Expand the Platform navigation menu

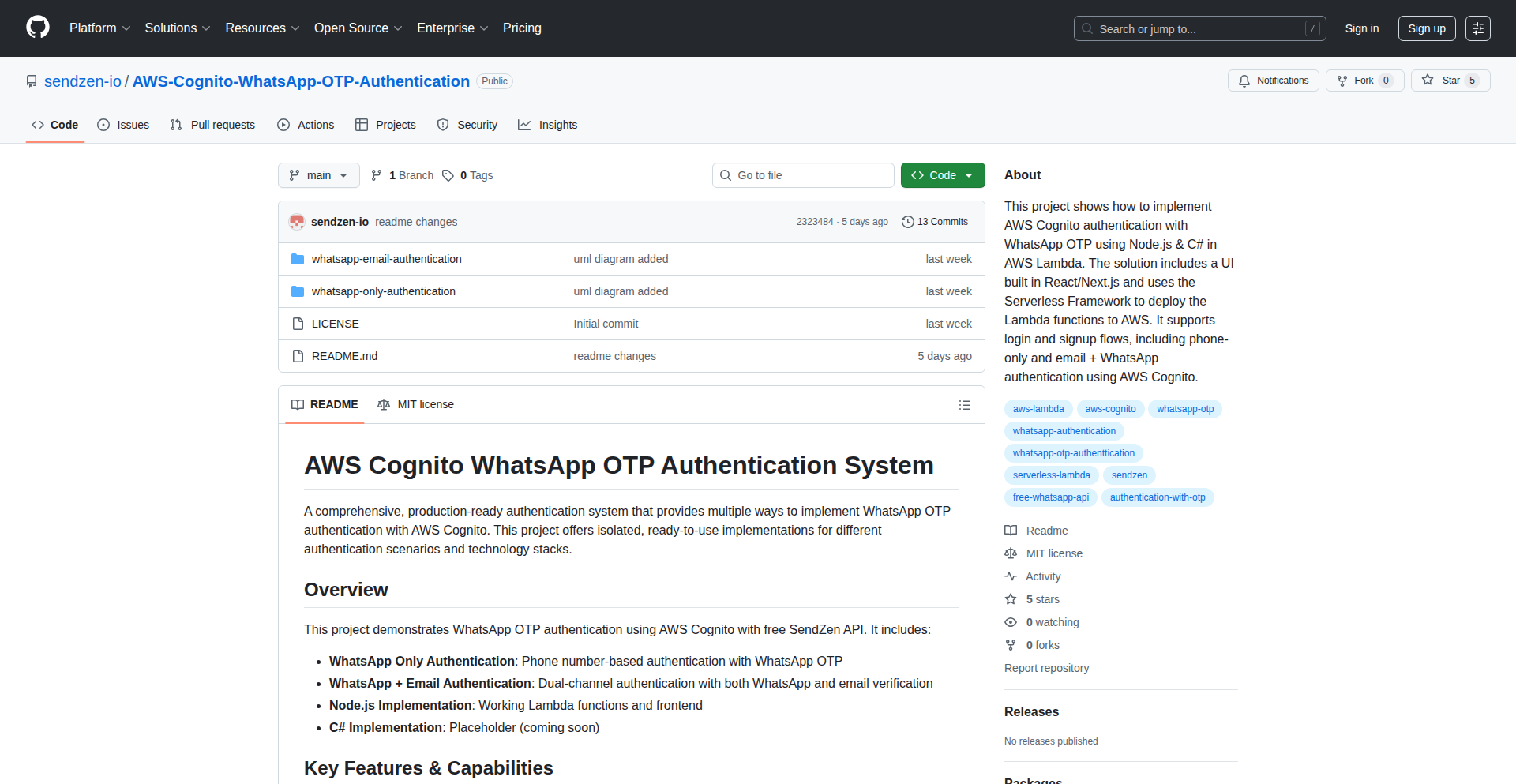[99, 28]
